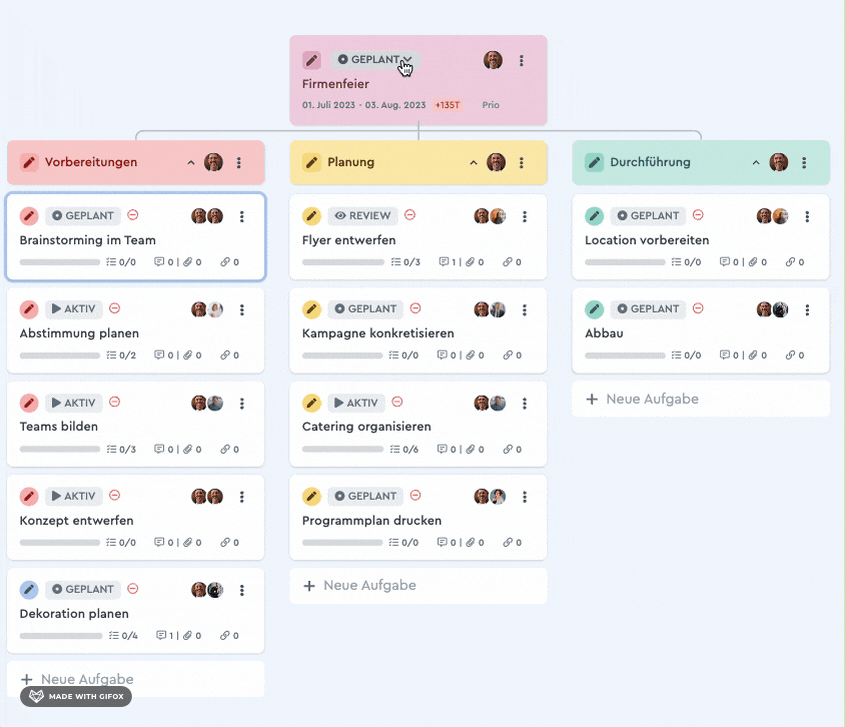Open three-dot menu on Programmplan drucken
The height and width of the screenshot is (727, 845).
(524, 496)
